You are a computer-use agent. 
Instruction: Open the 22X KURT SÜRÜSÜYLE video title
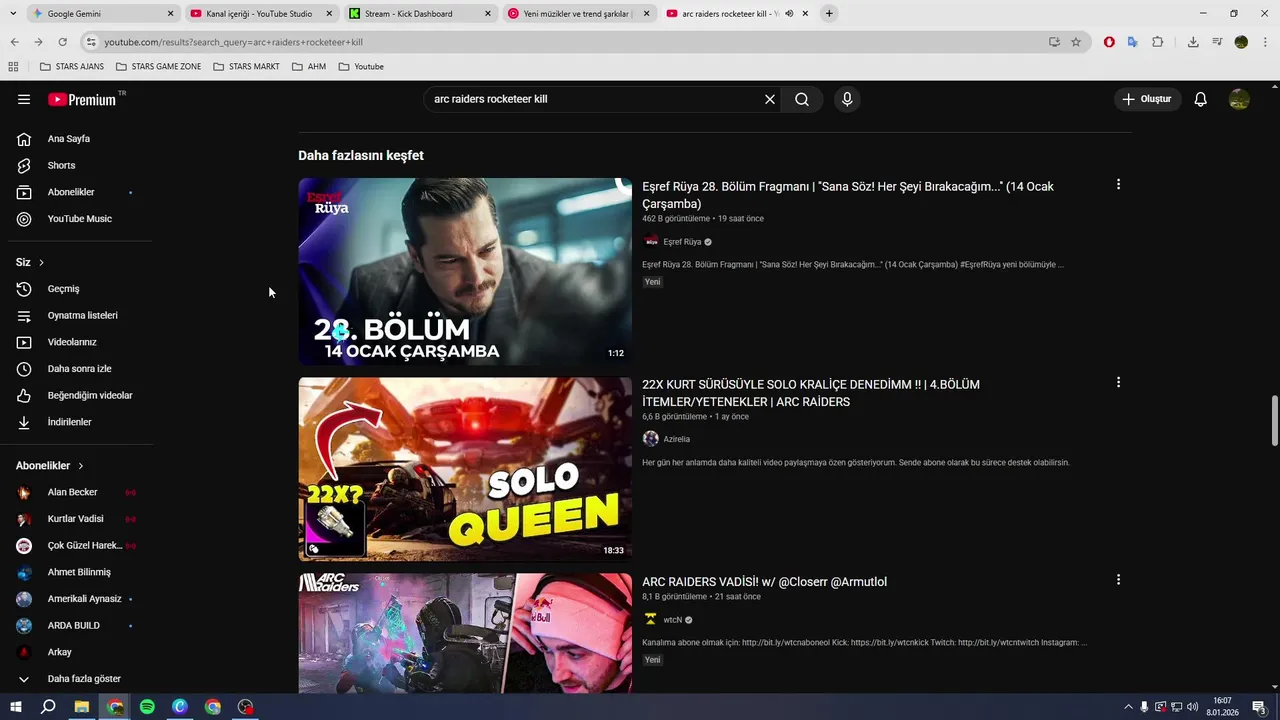(x=811, y=393)
